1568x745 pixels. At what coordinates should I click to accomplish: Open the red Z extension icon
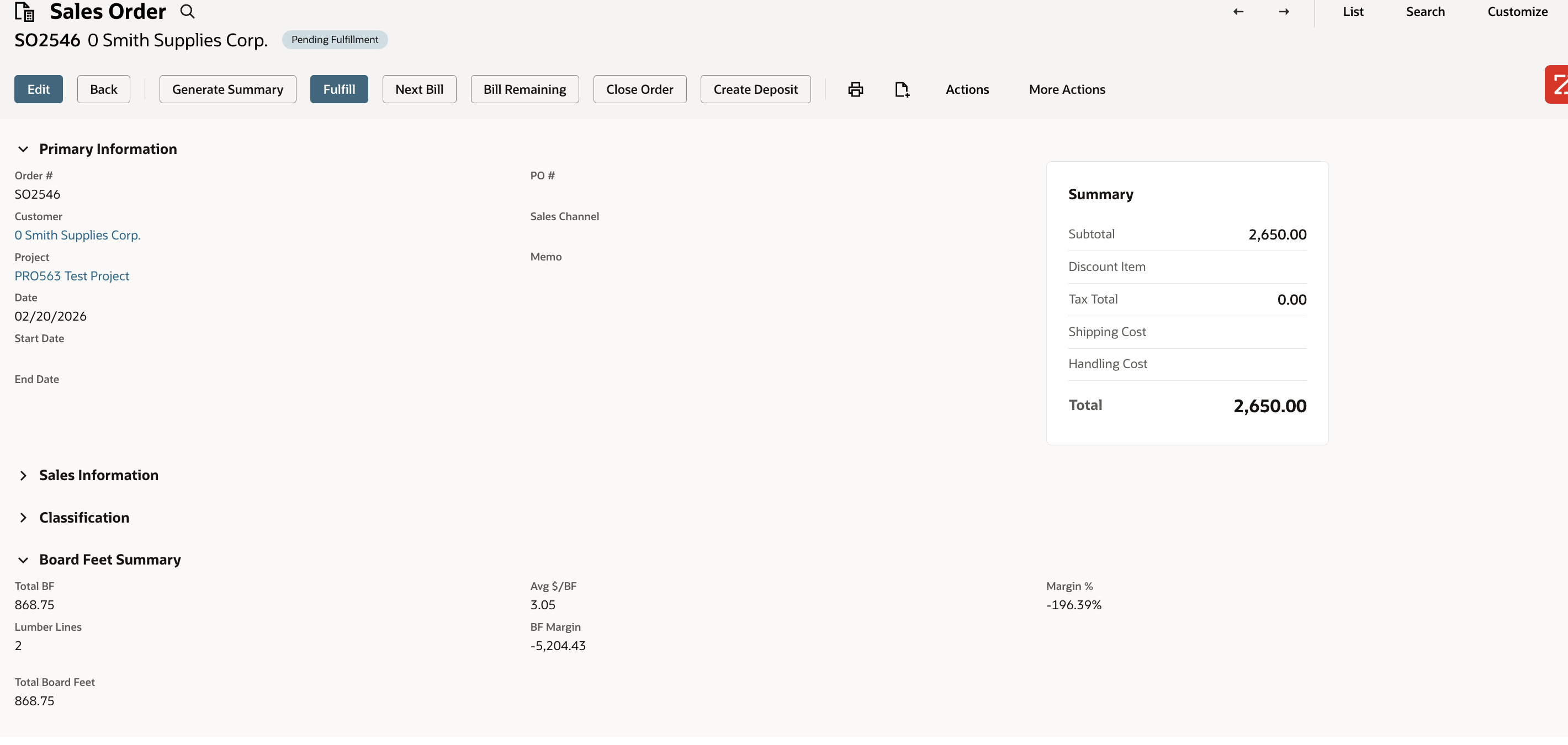point(1558,84)
